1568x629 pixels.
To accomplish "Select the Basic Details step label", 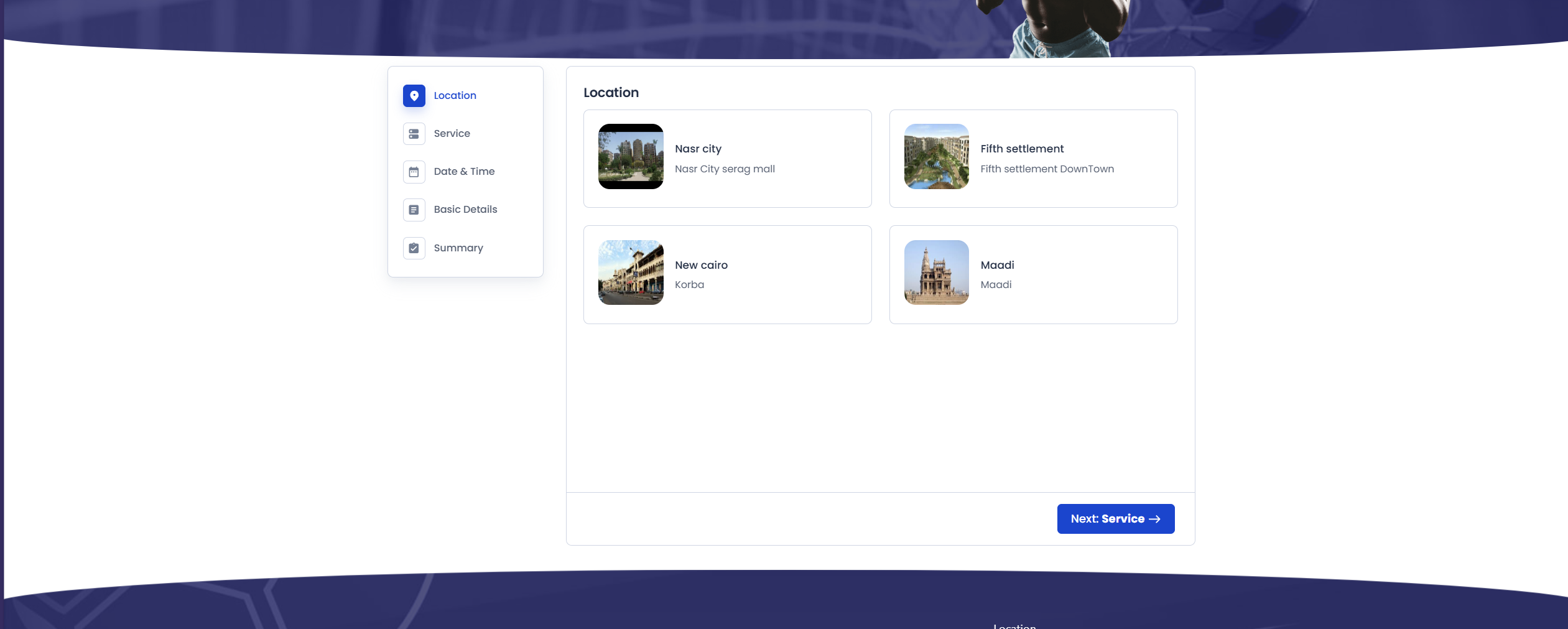I will tap(465, 210).
